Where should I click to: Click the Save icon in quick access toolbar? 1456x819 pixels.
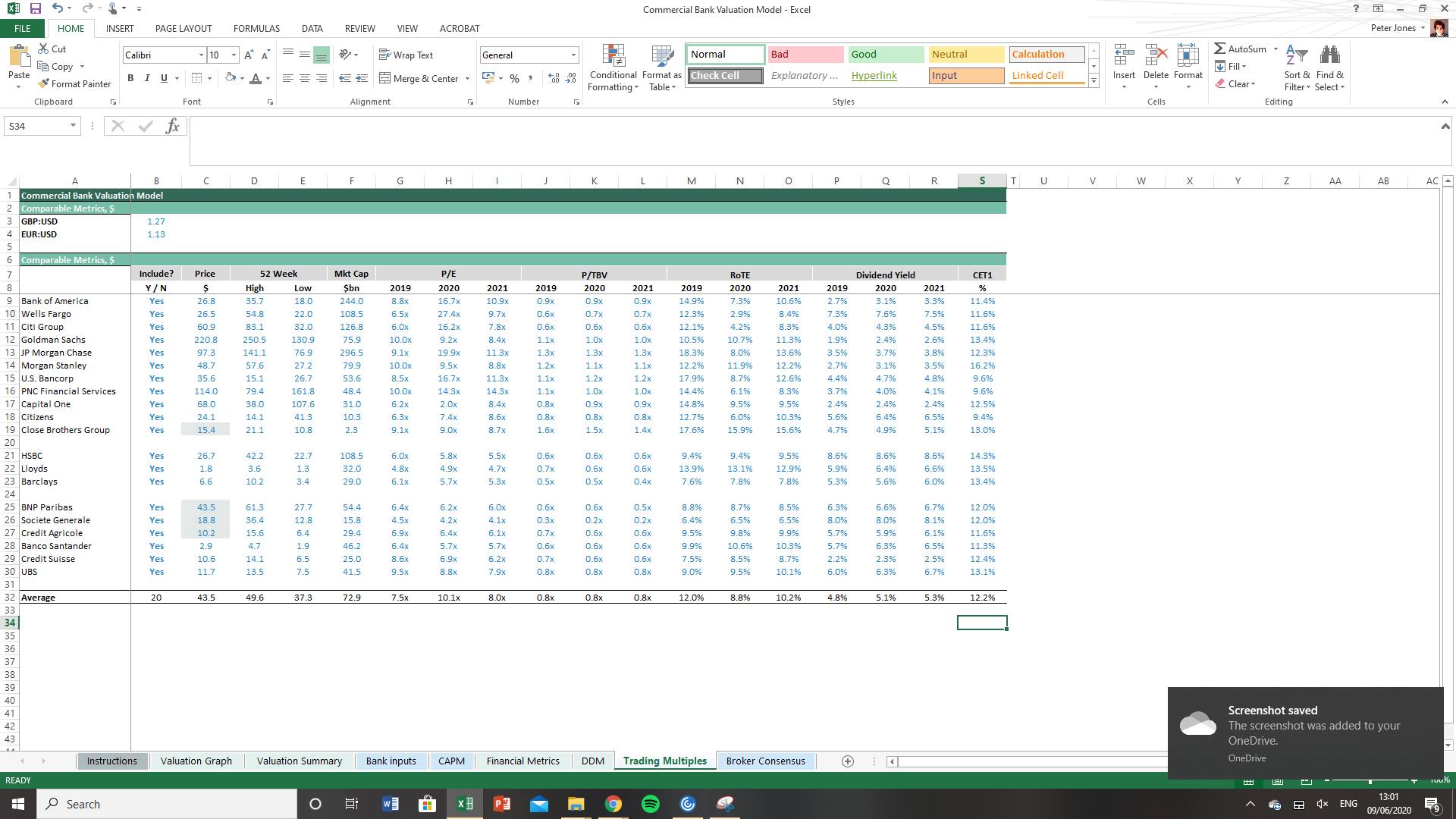point(36,8)
